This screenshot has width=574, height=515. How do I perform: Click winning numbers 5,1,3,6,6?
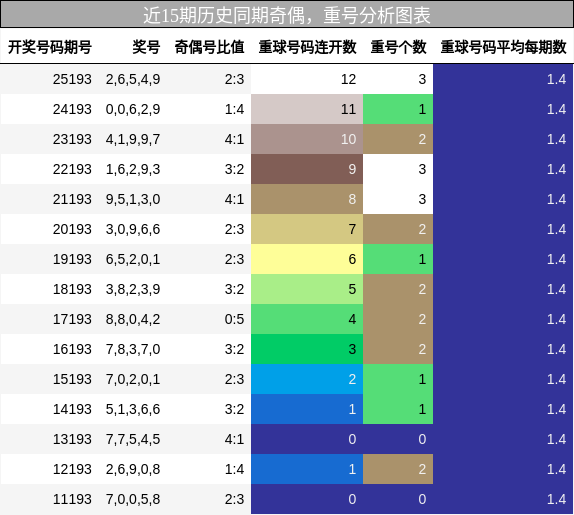coord(133,409)
